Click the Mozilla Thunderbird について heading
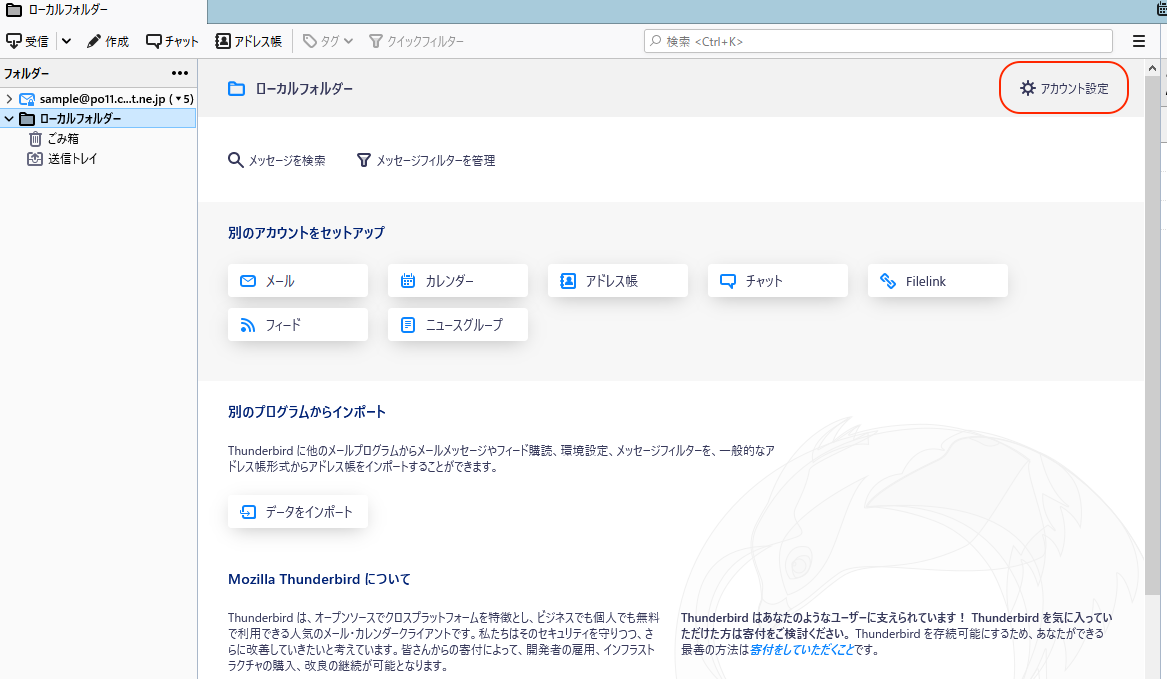This screenshot has height=679, width=1167. tap(319, 579)
